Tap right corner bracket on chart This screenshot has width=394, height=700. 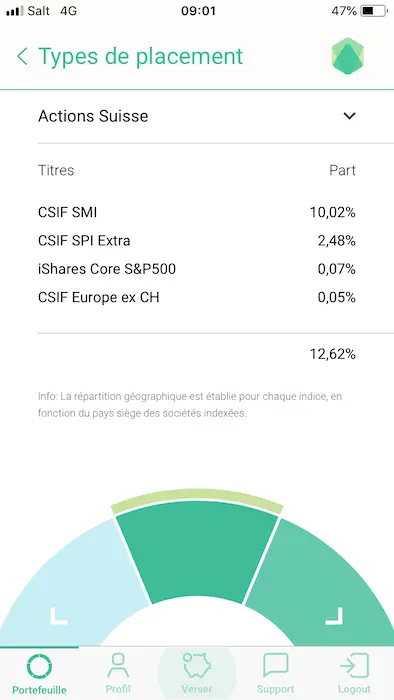pos(334,616)
